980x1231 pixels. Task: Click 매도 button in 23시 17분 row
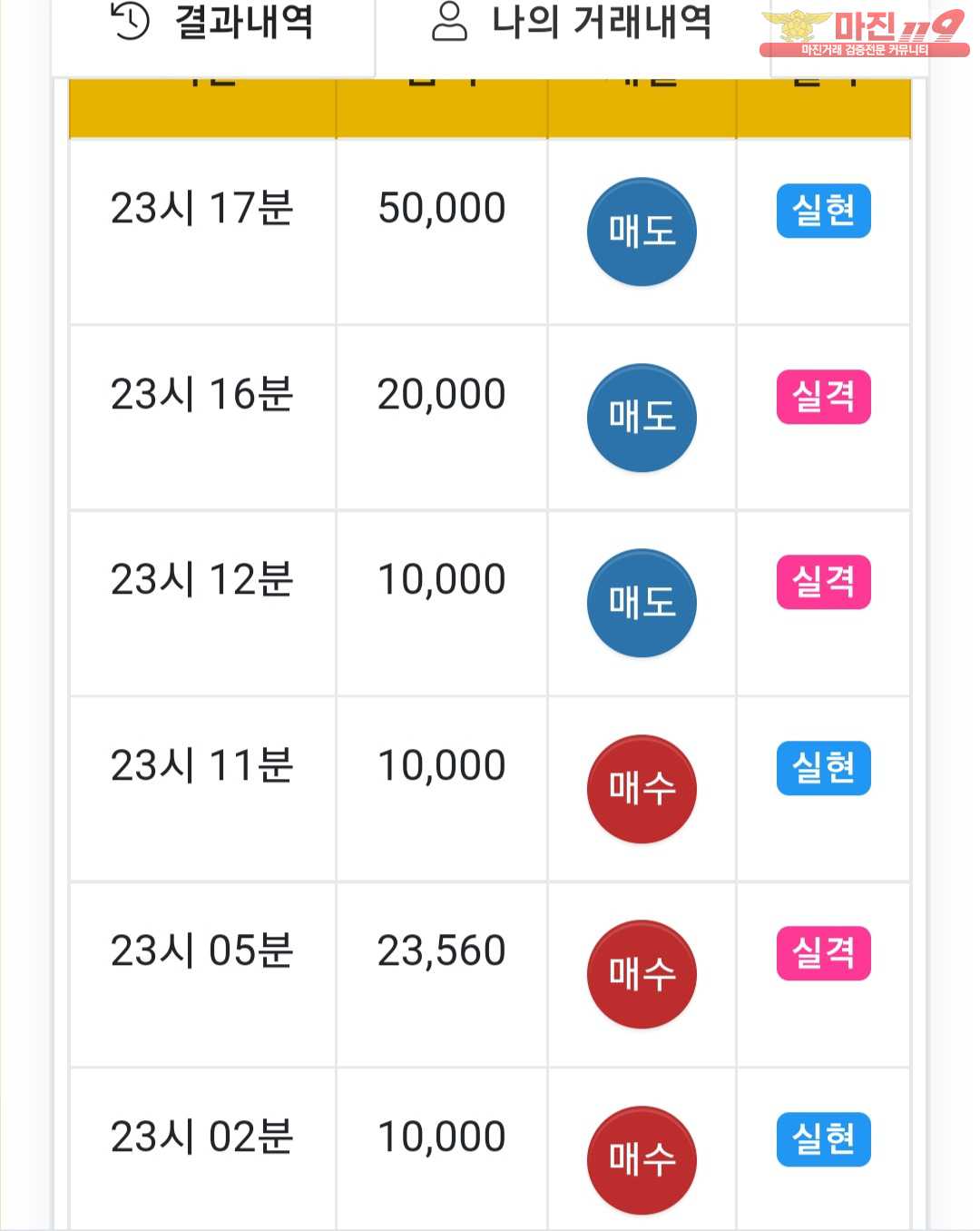pos(642,231)
